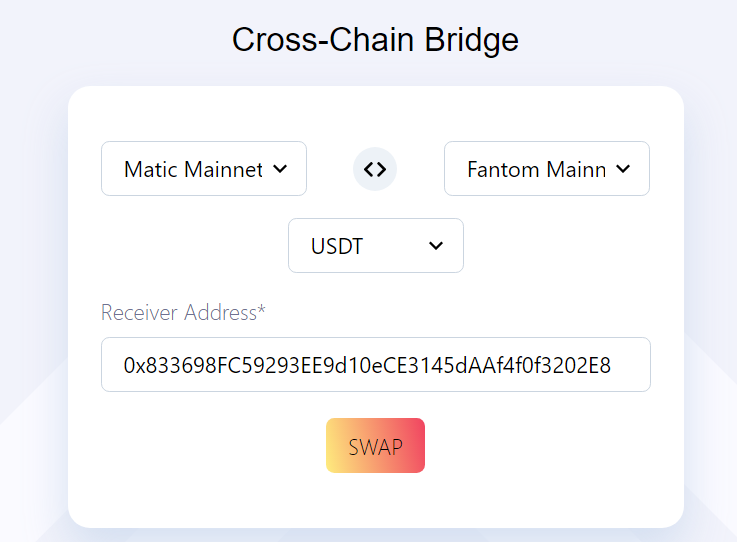Click the USDT text in the token box
This screenshot has width=737, height=542.
point(336,246)
